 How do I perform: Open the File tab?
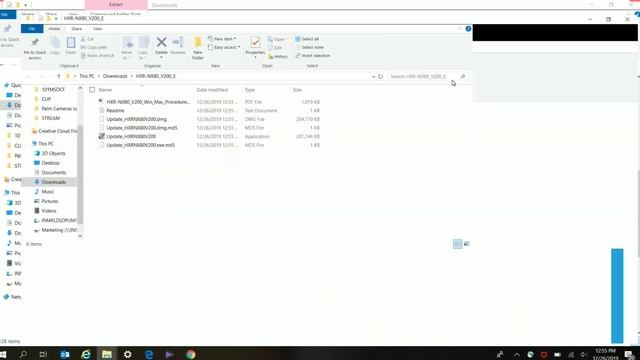(32, 29)
